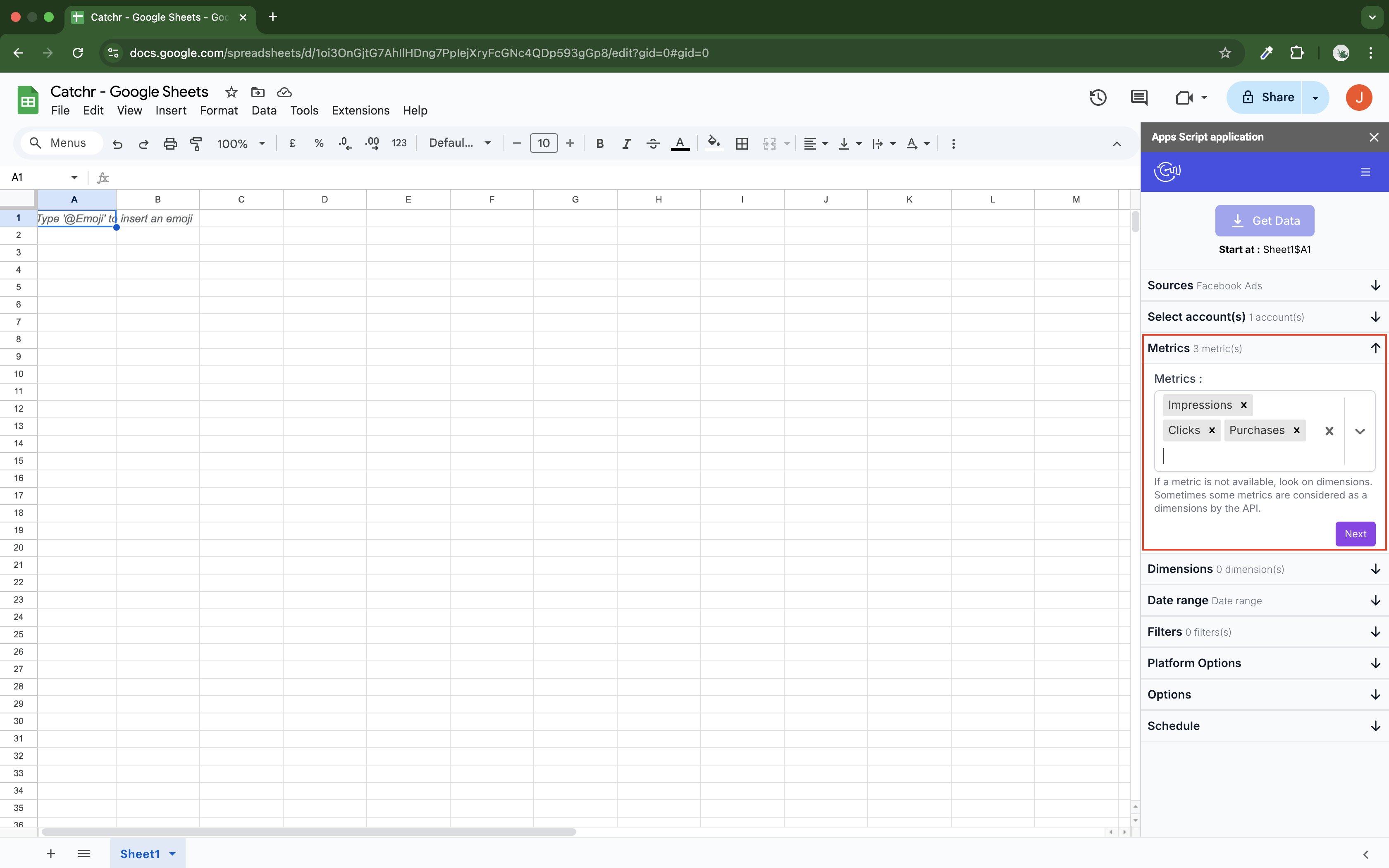The image size is (1389, 868).
Task: Click the font size field showing 10
Action: pyautogui.click(x=544, y=143)
